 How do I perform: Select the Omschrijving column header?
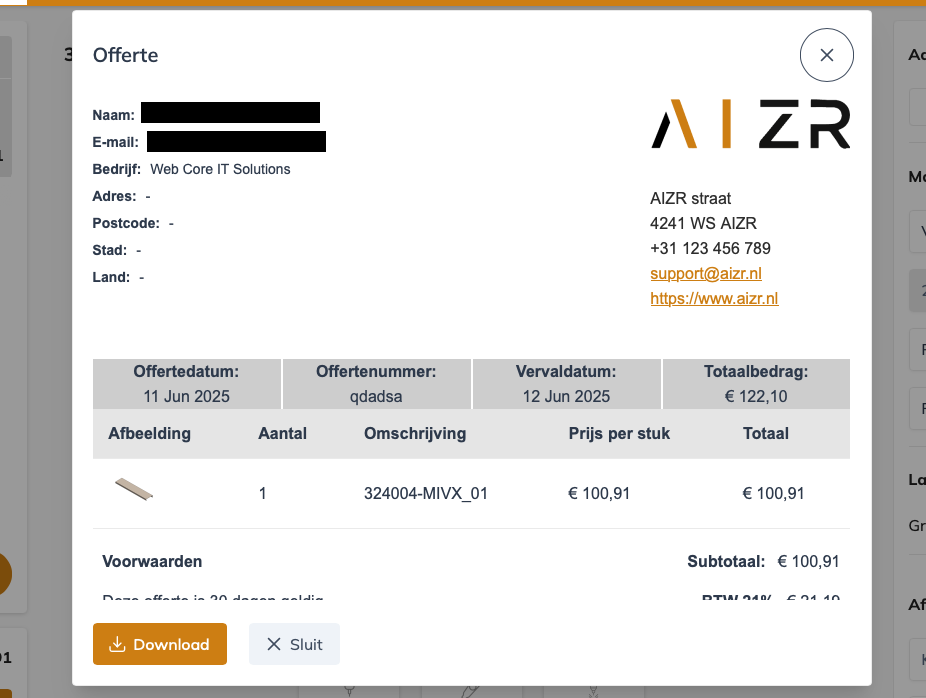coord(414,433)
